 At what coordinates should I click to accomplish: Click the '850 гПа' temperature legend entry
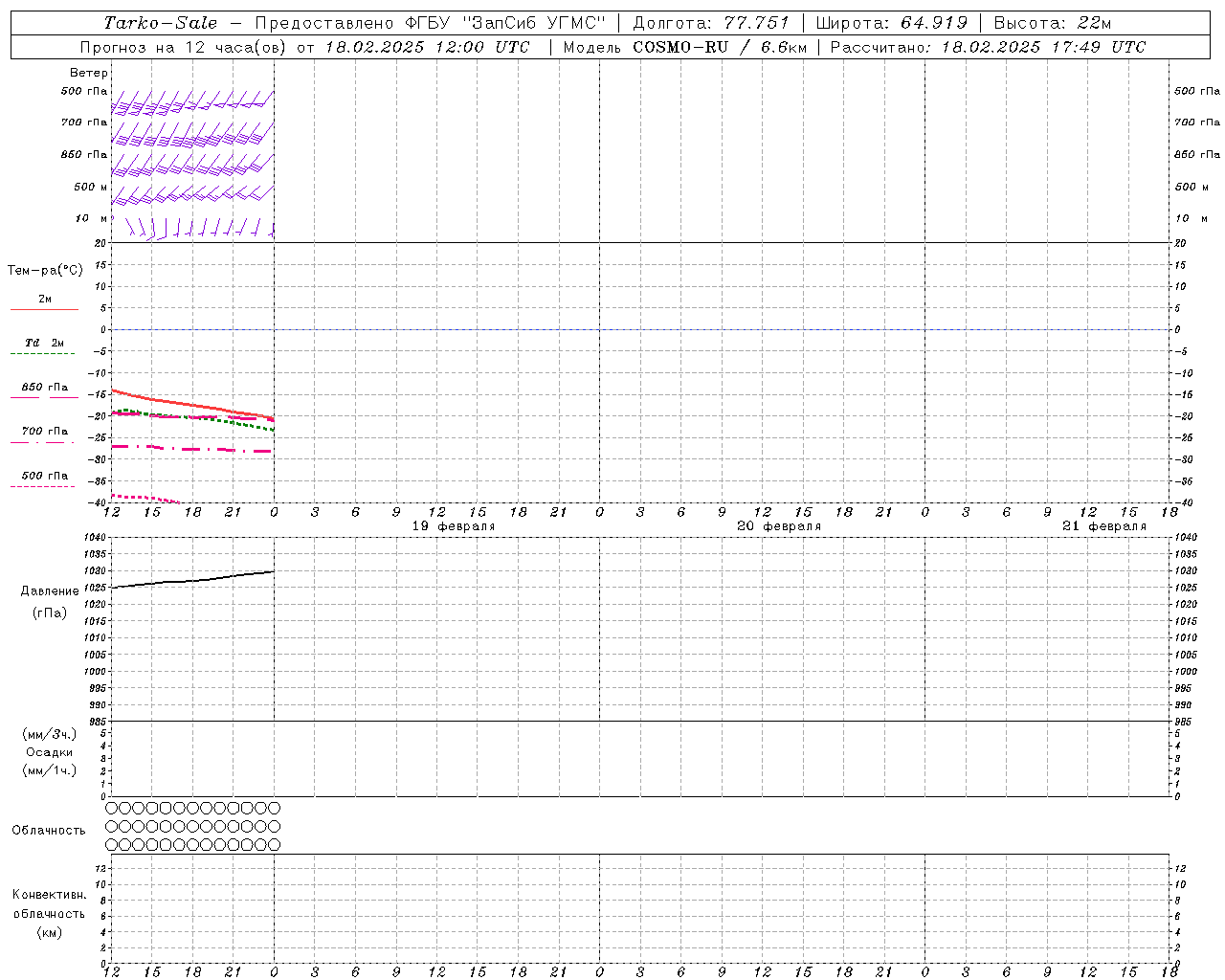point(44,388)
